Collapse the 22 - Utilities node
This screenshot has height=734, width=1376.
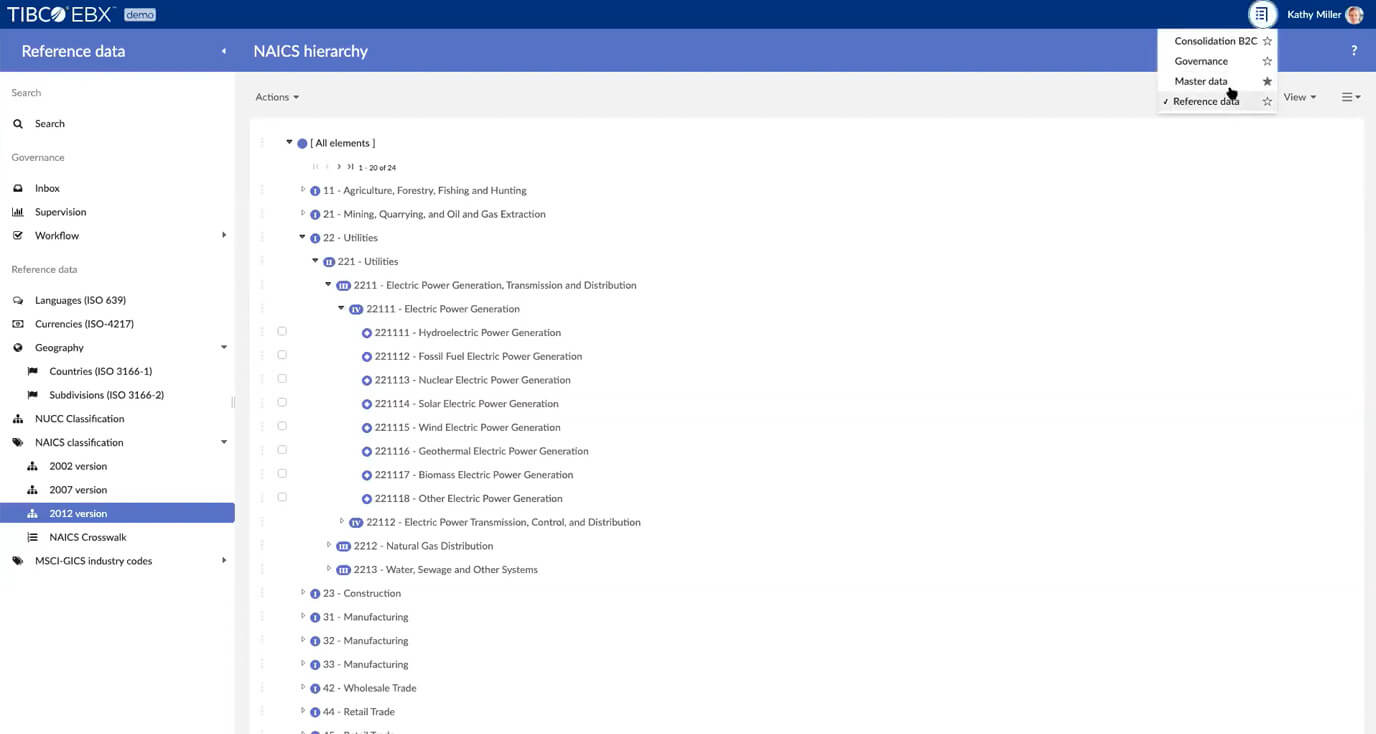pyautogui.click(x=303, y=237)
